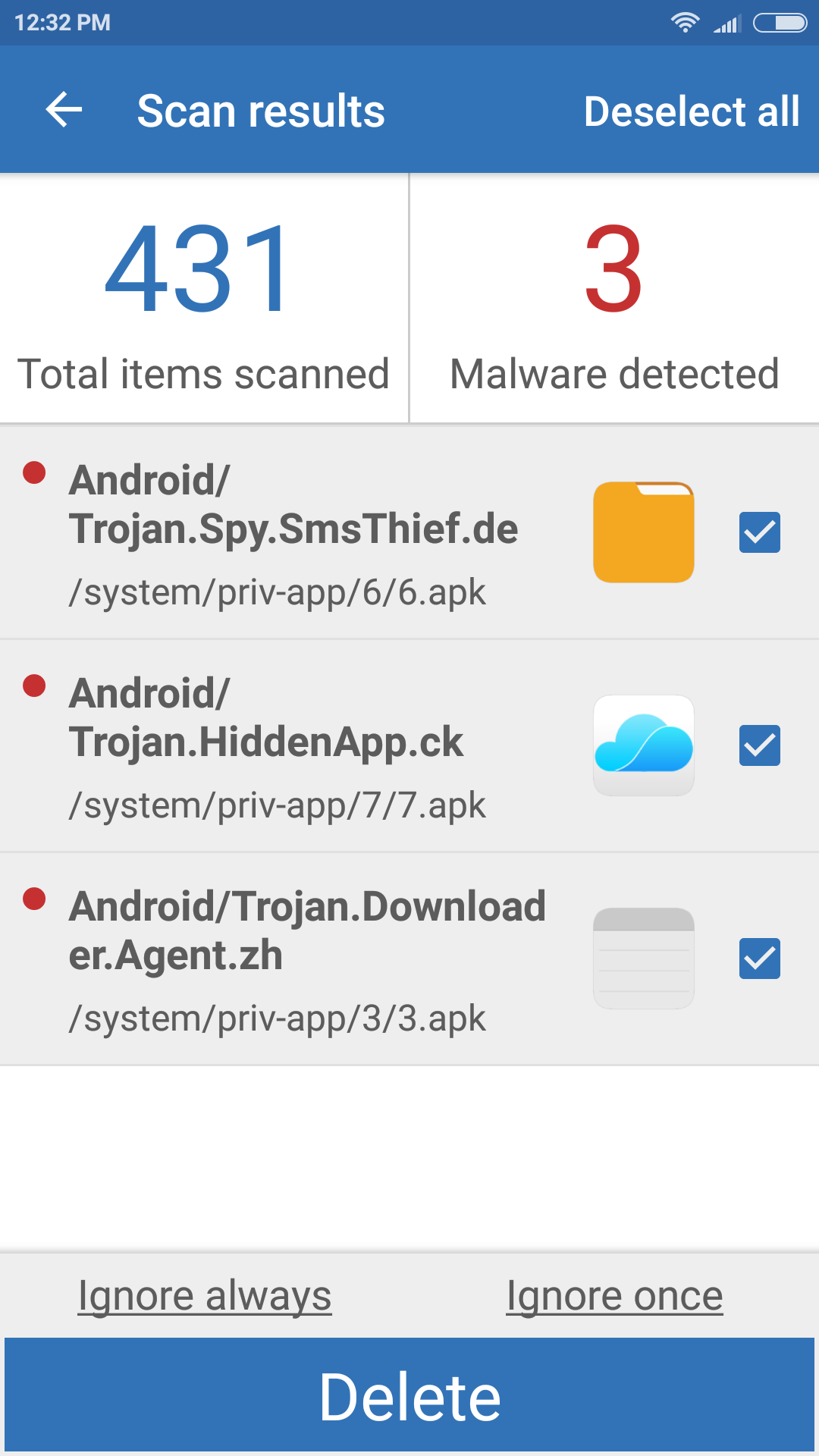This screenshot has width=819, height=1456.
Task: Click the orange folder app icon
Action: (x=643, y=532)
